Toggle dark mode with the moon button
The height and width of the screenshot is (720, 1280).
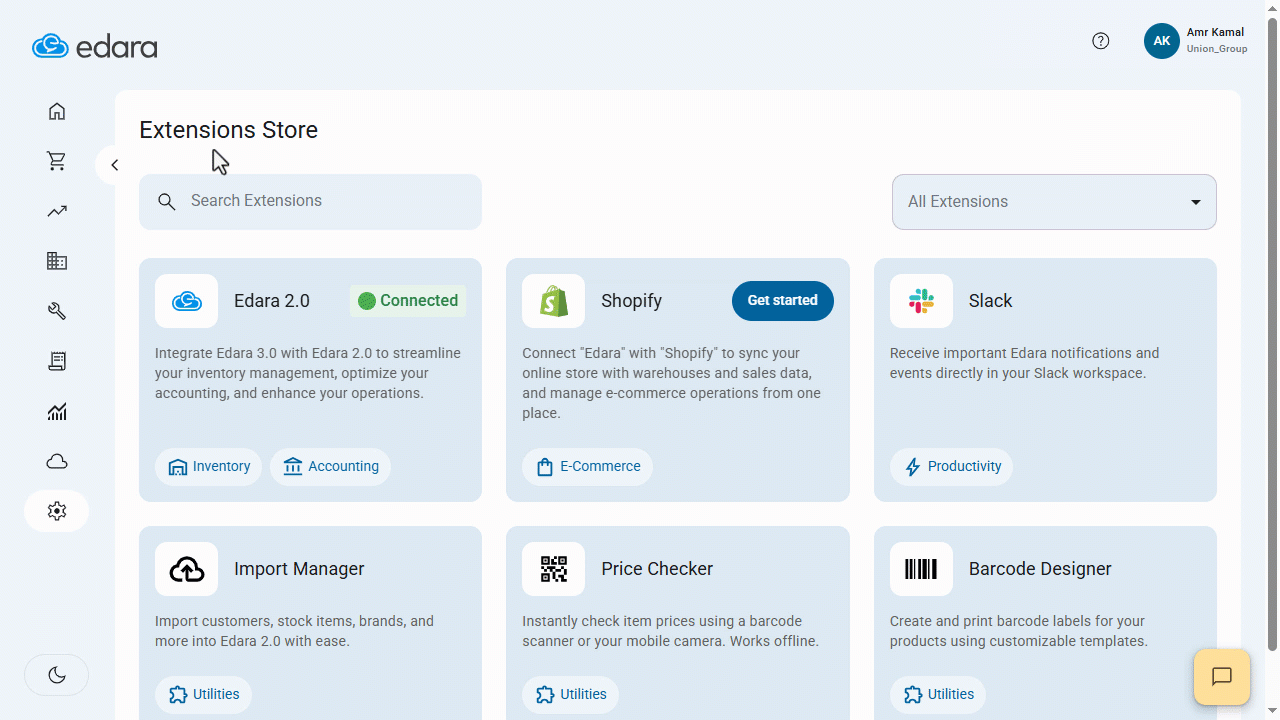[57, 675]
